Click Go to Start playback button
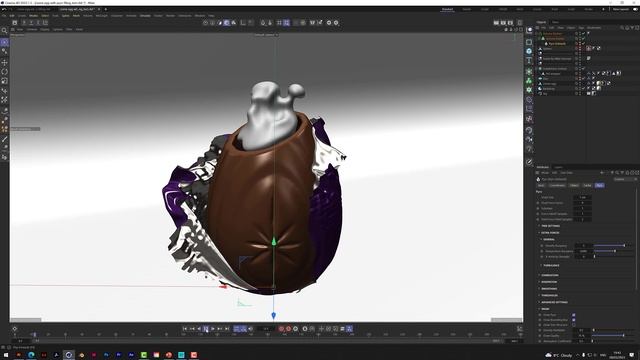Viewport: 640px width, 360px height. (185, 329)
